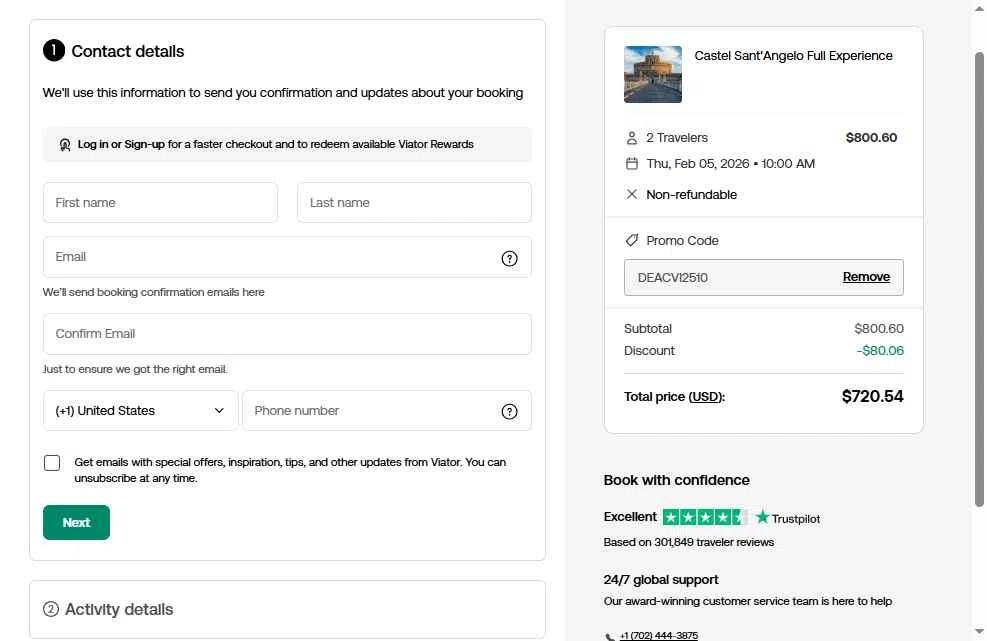987x641 pixels.
Task: Click the First name field
Action: [160, 203]
